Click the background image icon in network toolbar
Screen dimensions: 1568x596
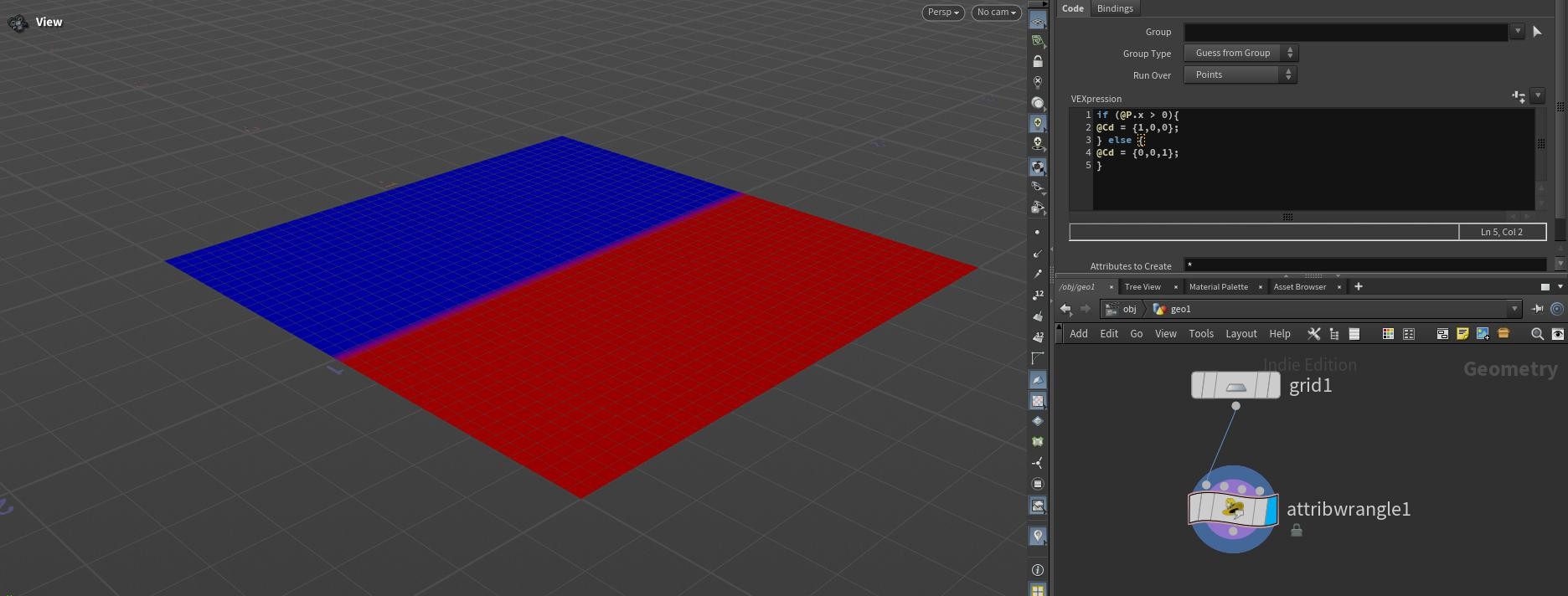click(1483, 334)
